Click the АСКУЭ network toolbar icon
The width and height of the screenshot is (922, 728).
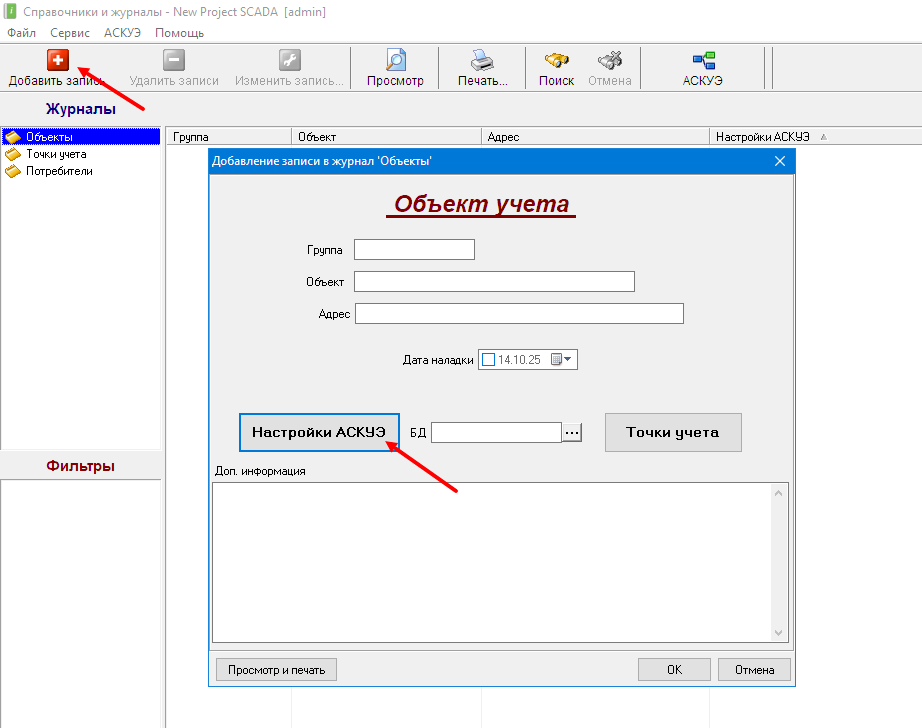[703, 60]
